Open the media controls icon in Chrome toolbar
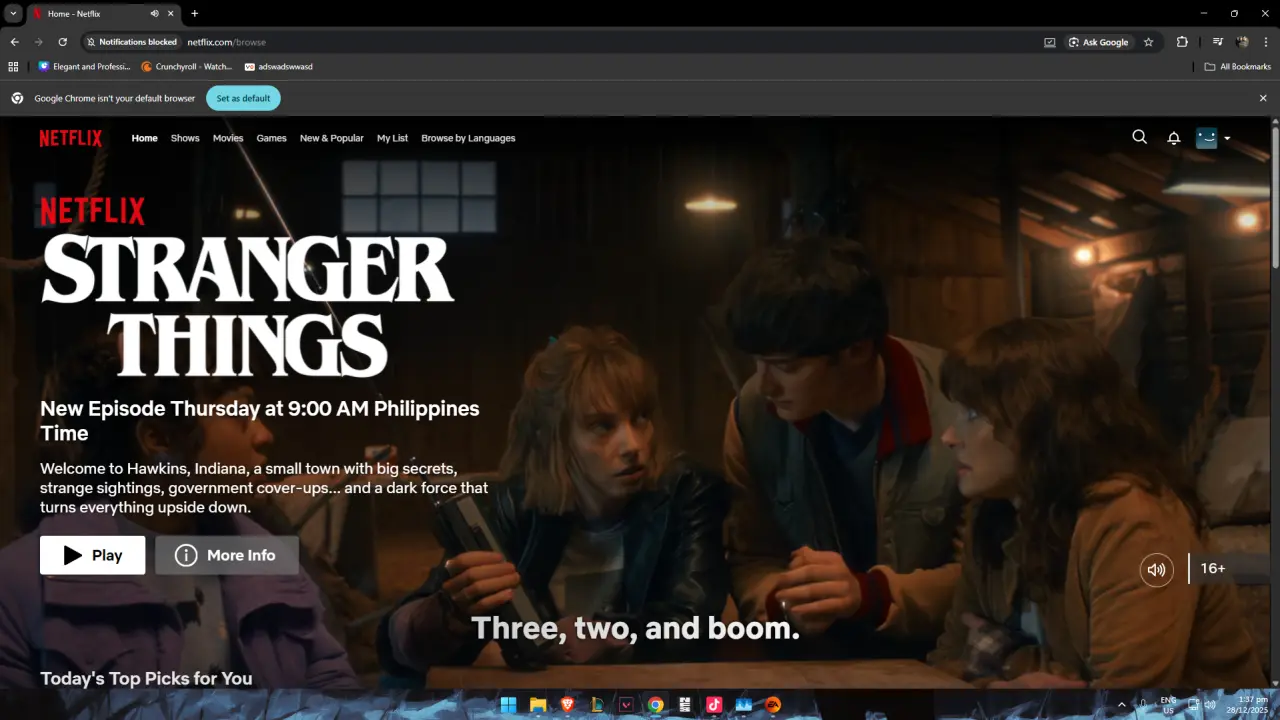 pos(1217,42)
